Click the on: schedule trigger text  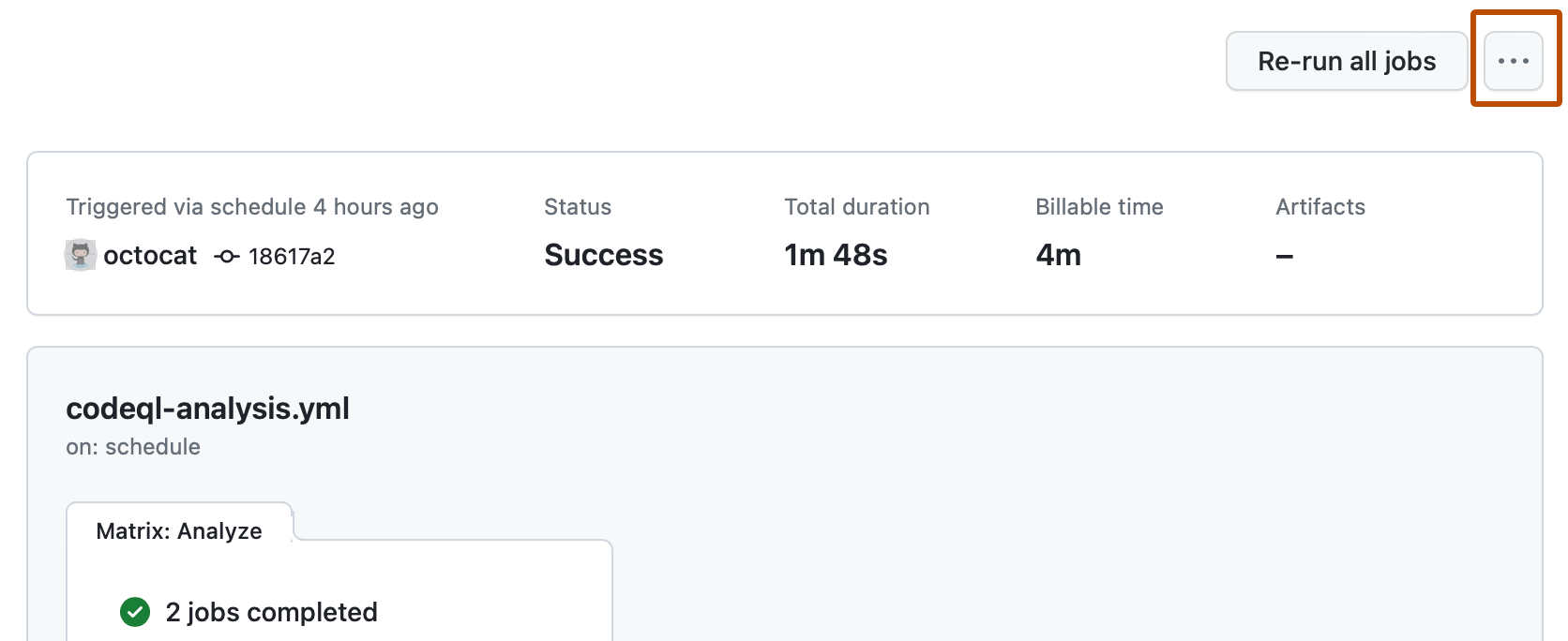click(x=133, y=447)
